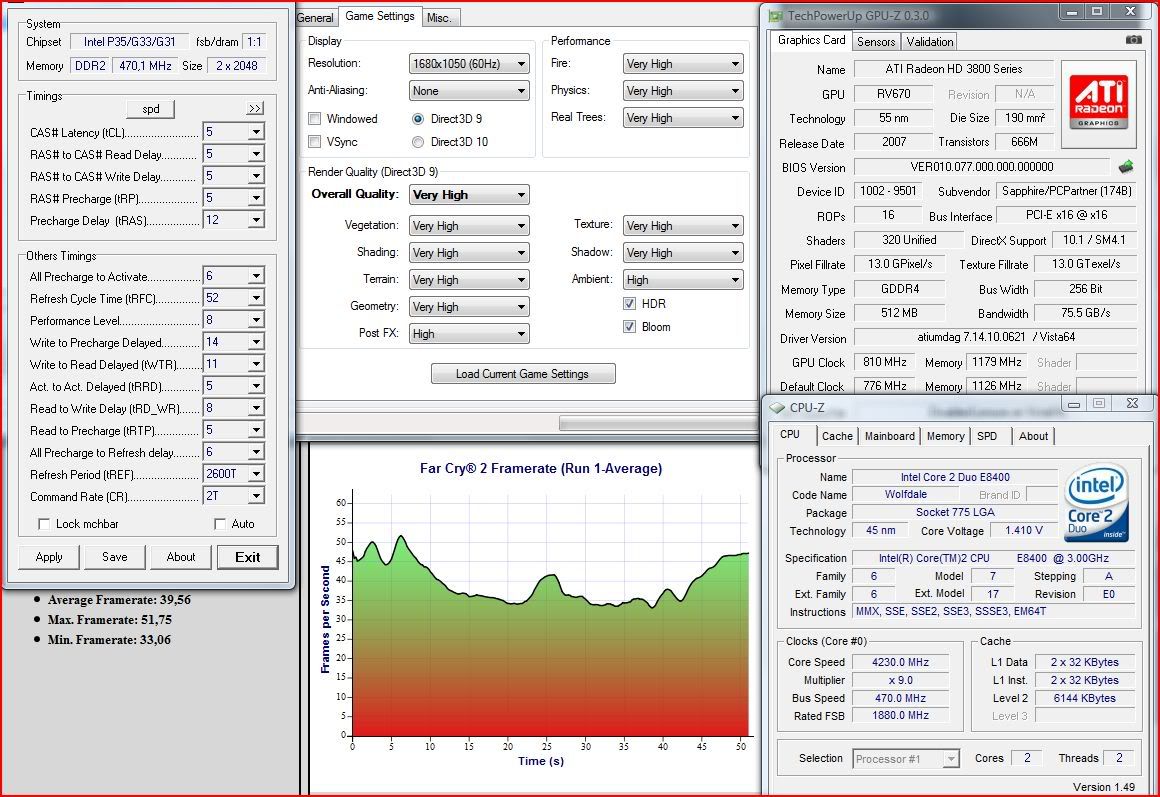Click the Intel Core 2 Duo logo
The height and width of the screenshot is (797, 1160).
[x=1097, y=503]
